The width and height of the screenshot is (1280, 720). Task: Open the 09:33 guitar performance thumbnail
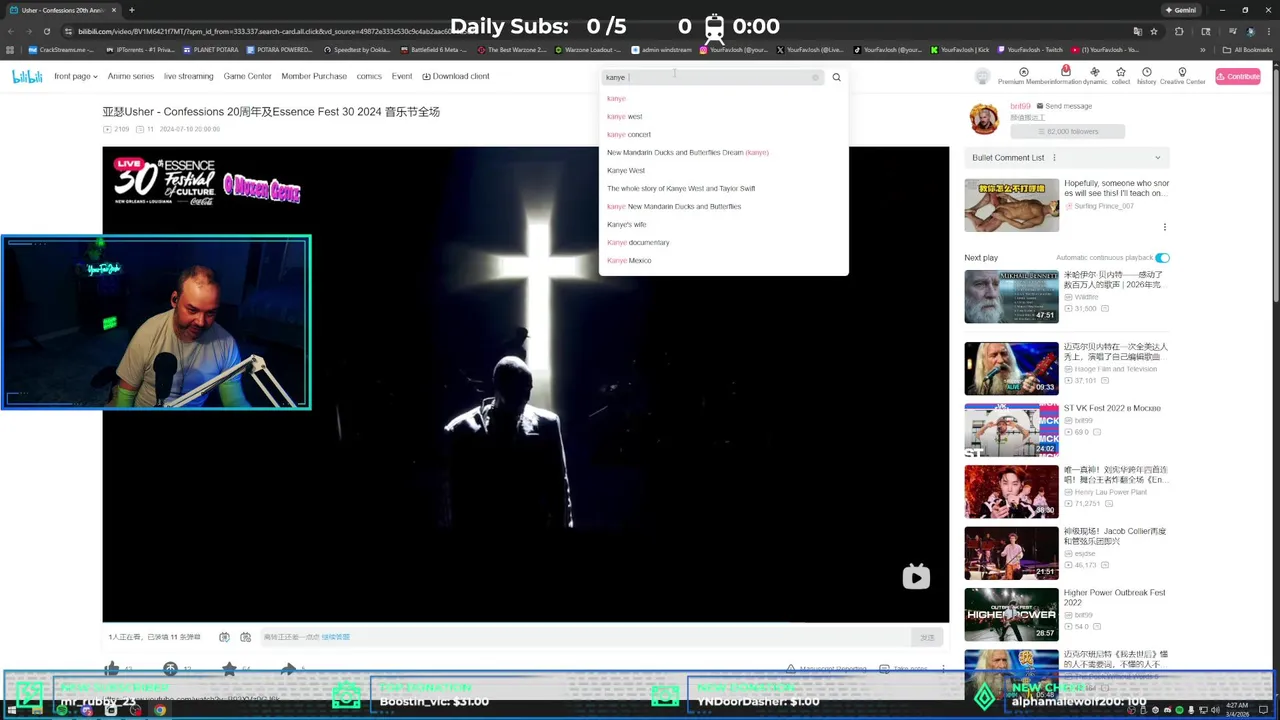[x=1011, y=368]
